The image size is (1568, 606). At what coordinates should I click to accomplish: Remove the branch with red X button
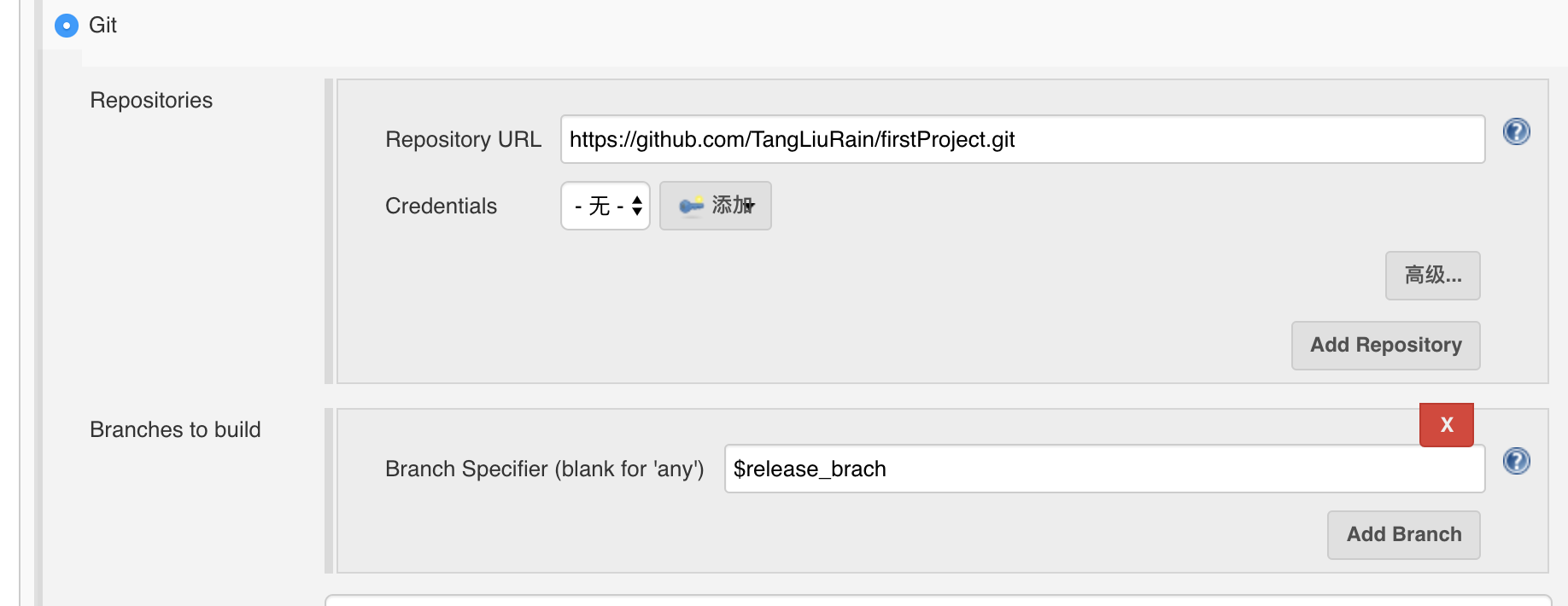(x=1446, y=424)
